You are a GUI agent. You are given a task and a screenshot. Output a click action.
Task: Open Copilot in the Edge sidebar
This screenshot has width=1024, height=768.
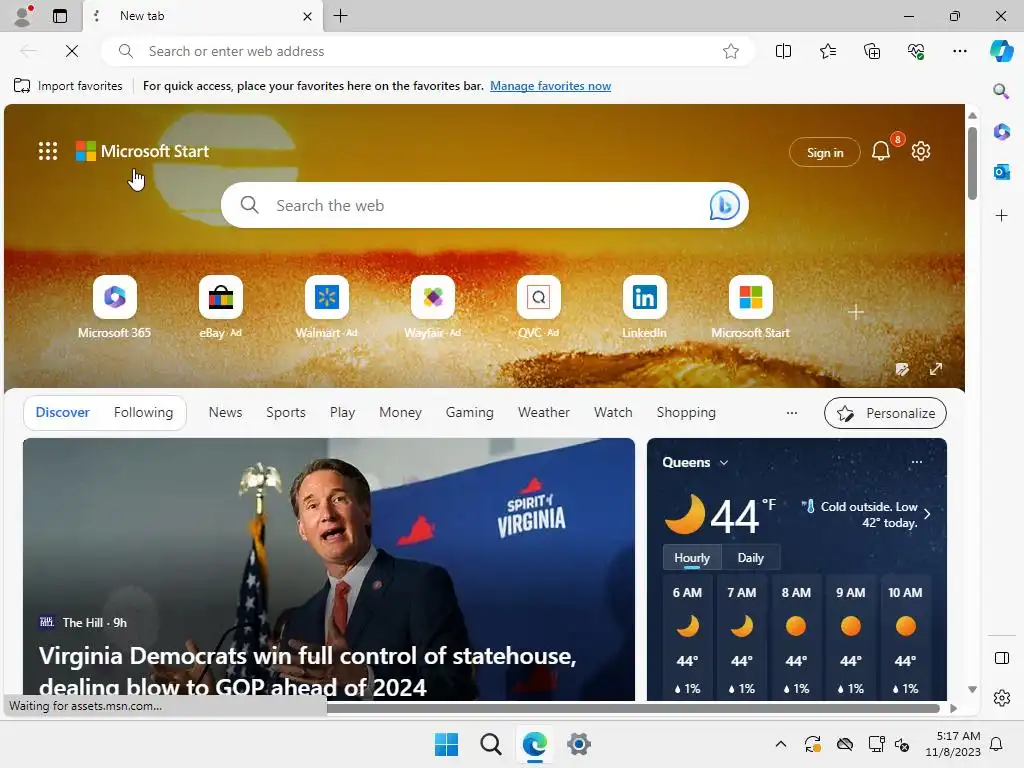[1001, 51]
